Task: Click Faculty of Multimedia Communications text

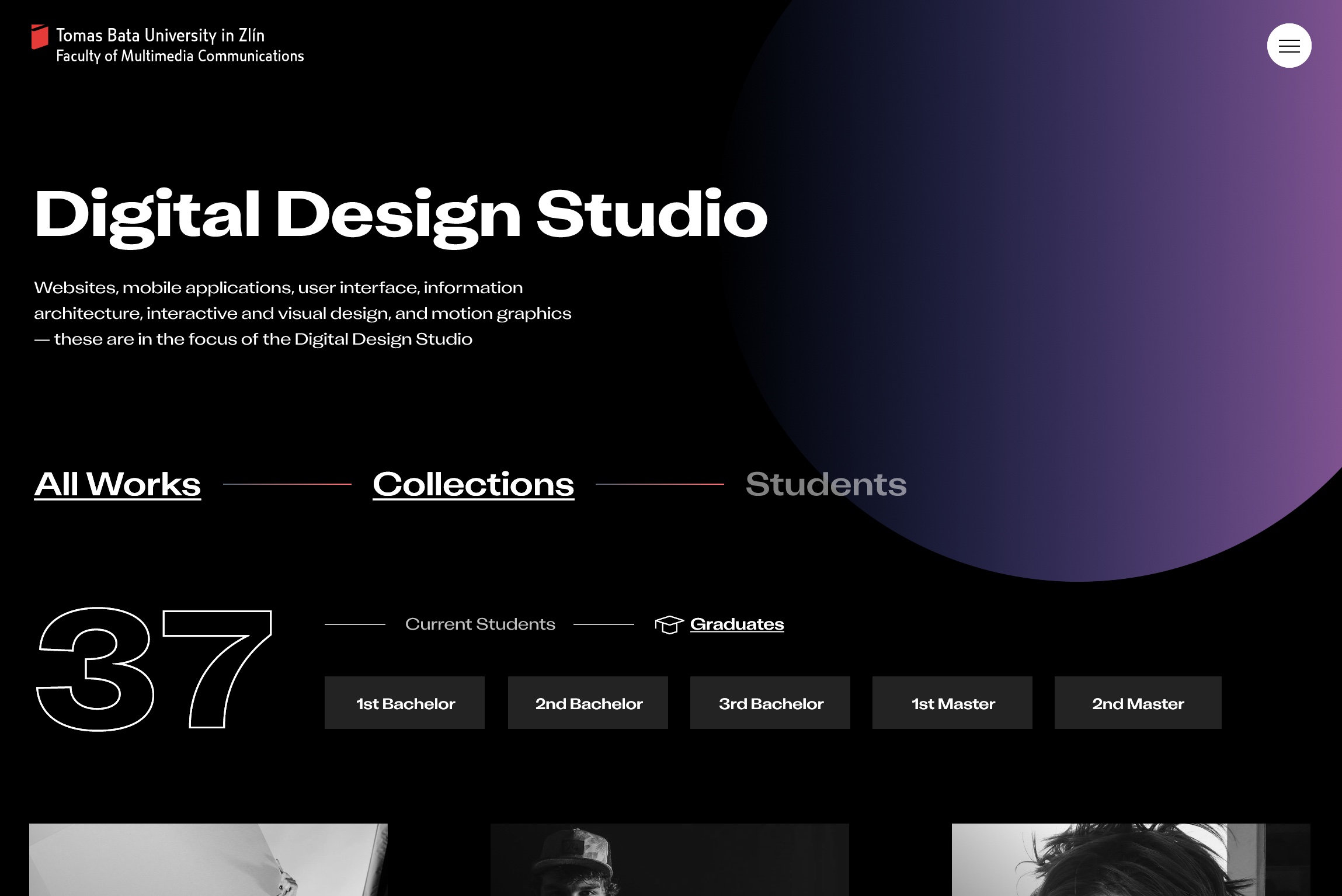Action: click(x=180, y=56)
